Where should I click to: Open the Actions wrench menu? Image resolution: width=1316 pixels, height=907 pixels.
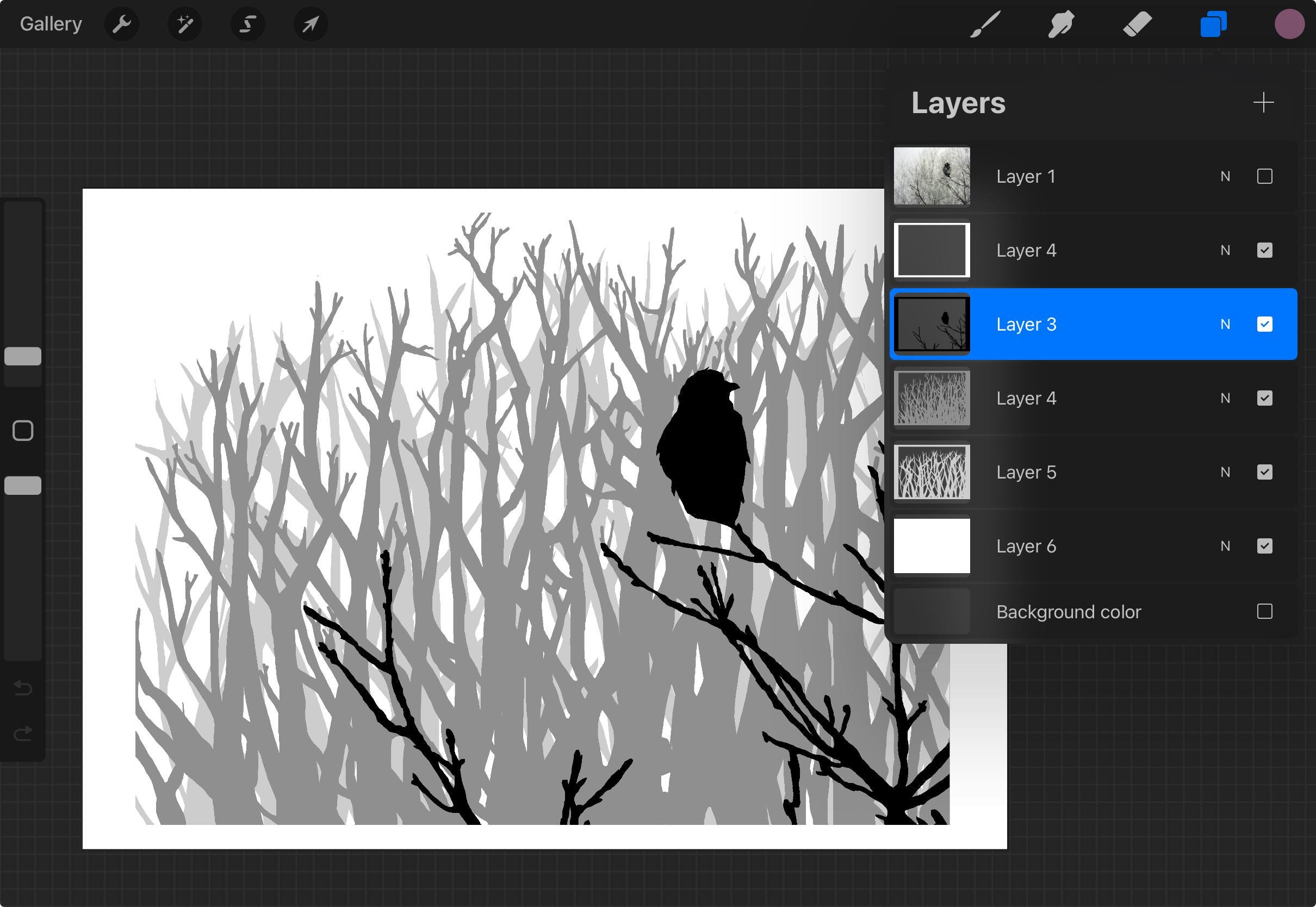[122, 24]
